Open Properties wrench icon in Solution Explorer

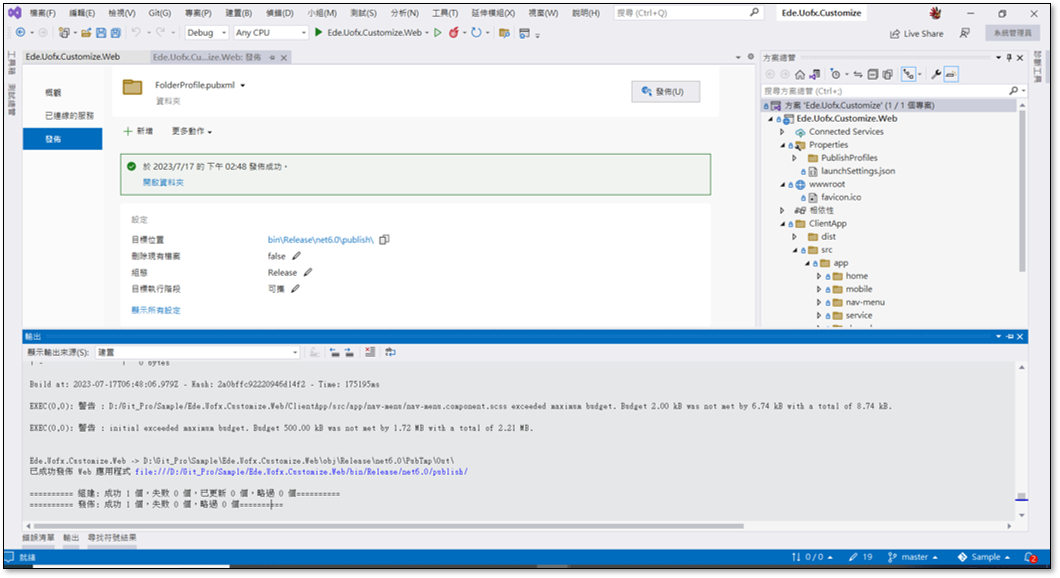tap(936, 74)
